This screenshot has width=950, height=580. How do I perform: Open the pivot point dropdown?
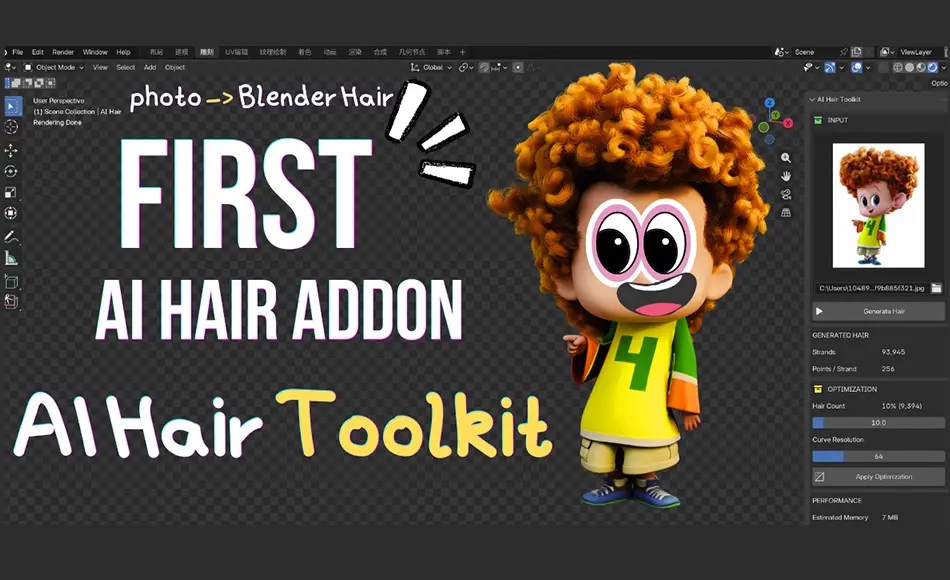466,67
